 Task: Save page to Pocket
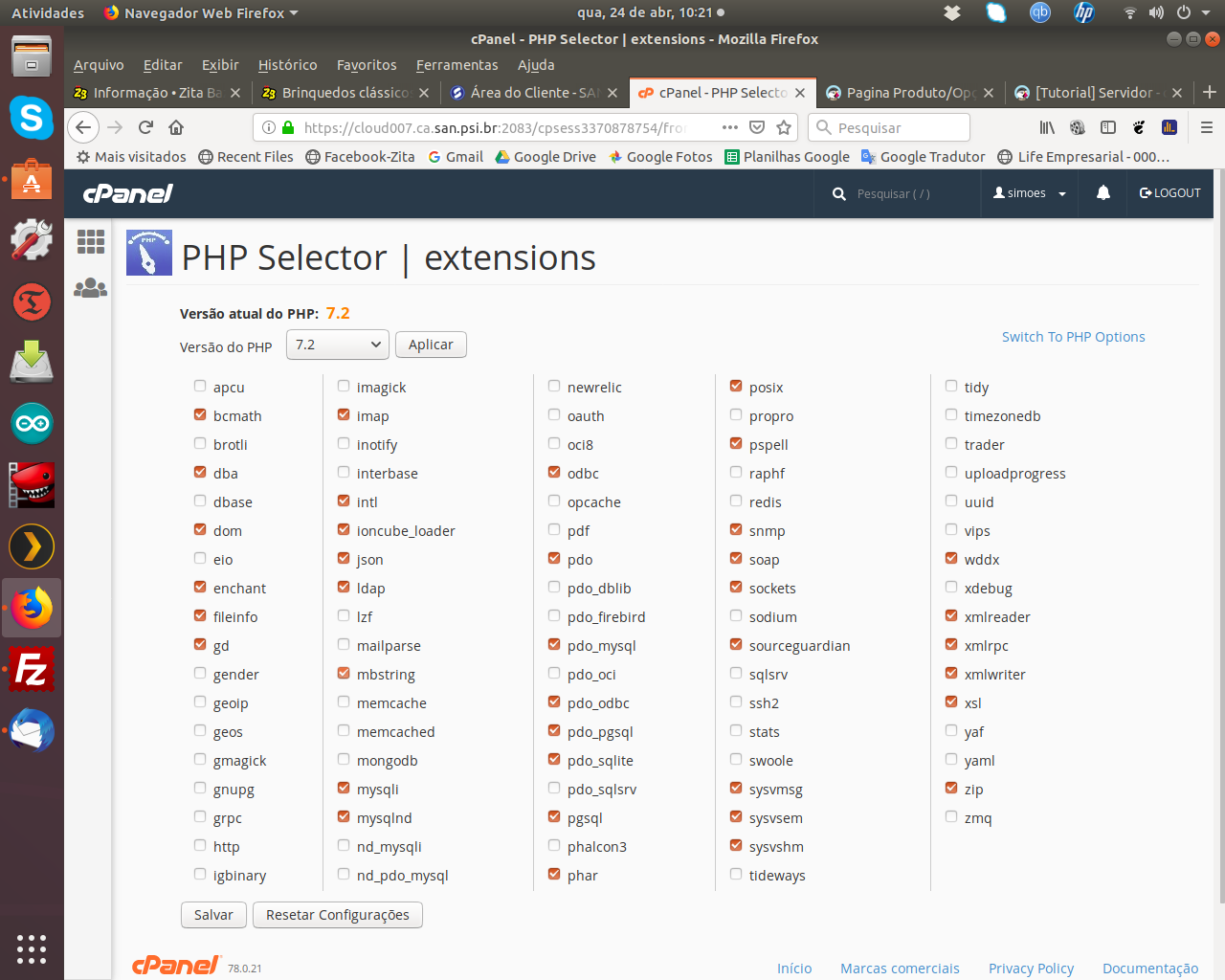(757, 127)
